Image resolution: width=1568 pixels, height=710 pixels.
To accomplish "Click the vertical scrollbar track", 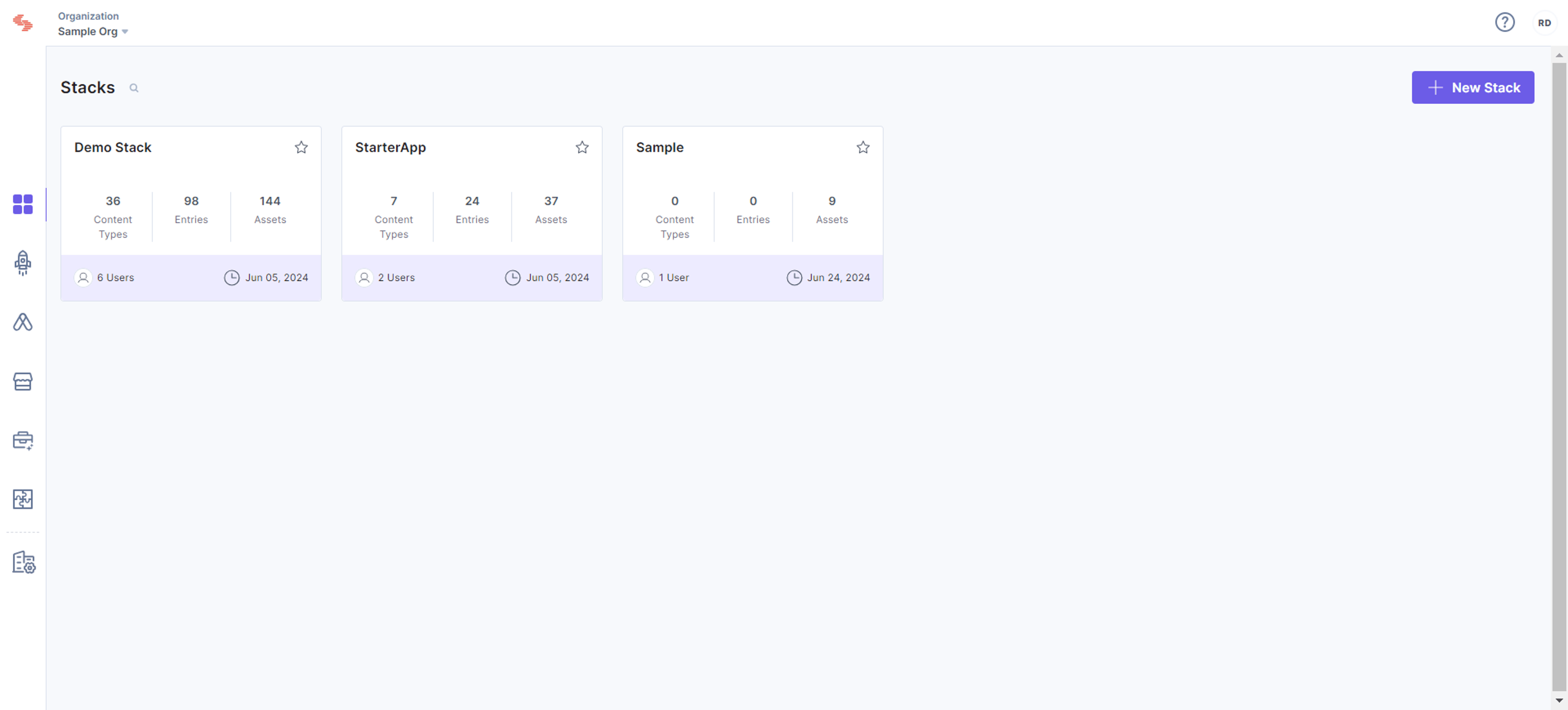I will click(1558, 377).
